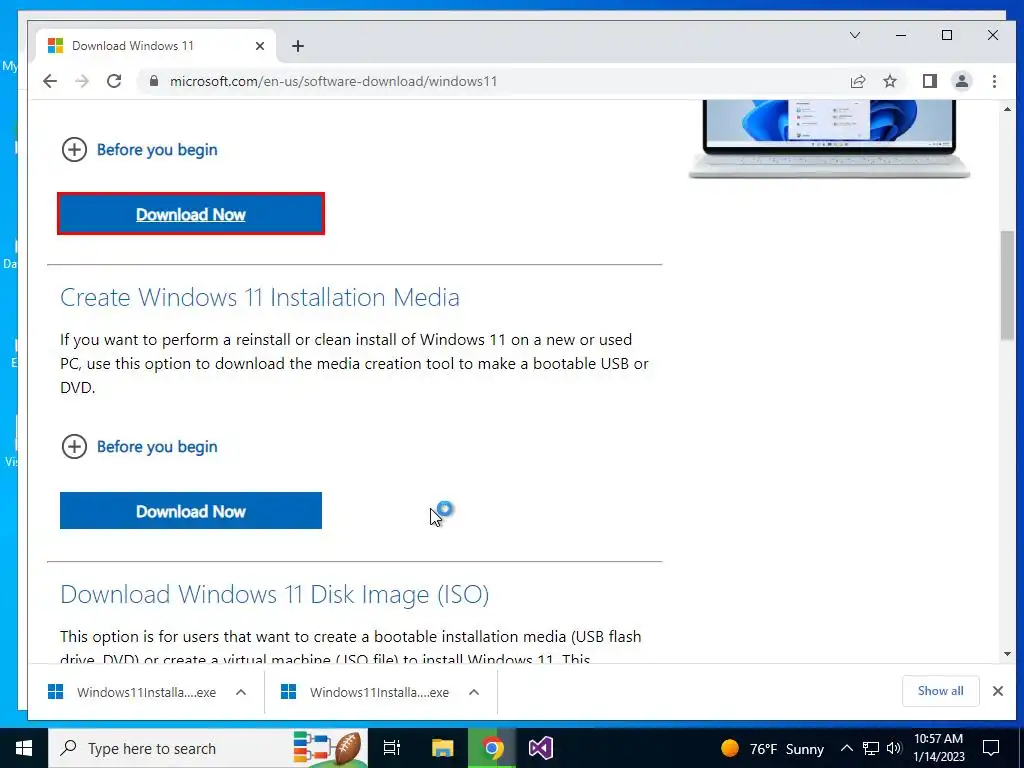Open the Chrome profile avatar menu

[961, 81]
